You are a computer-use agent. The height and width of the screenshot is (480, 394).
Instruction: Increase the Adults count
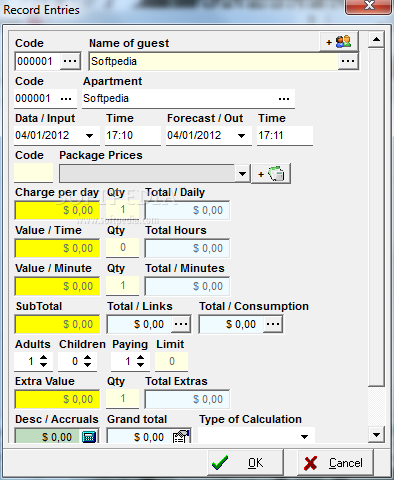point(43,358)
